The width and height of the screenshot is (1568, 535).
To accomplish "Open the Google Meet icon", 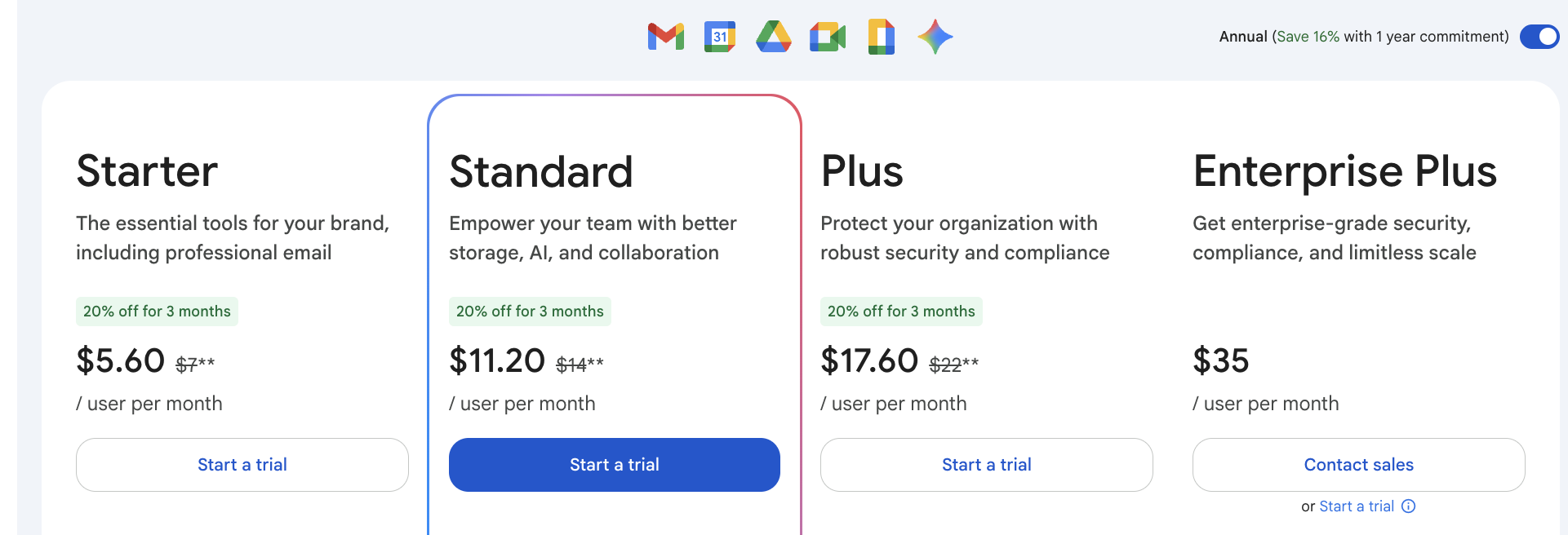I will [828, 37].
